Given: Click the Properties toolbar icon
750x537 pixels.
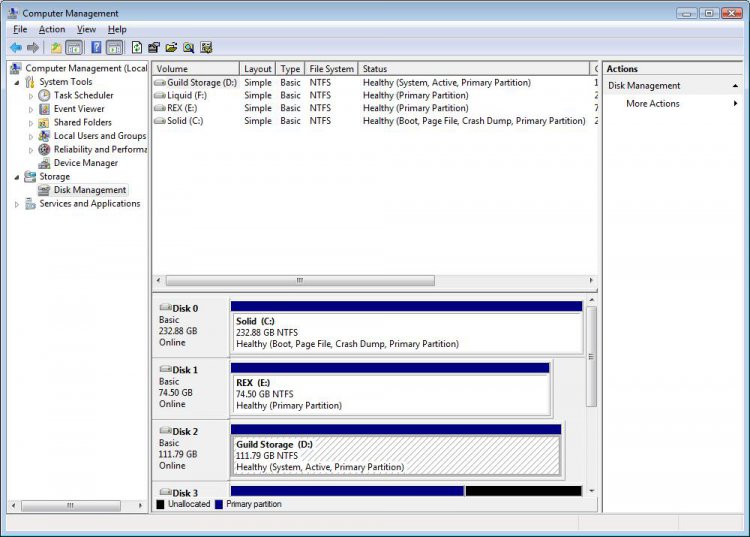Looking at the screenshot, I should coord(154,47).
